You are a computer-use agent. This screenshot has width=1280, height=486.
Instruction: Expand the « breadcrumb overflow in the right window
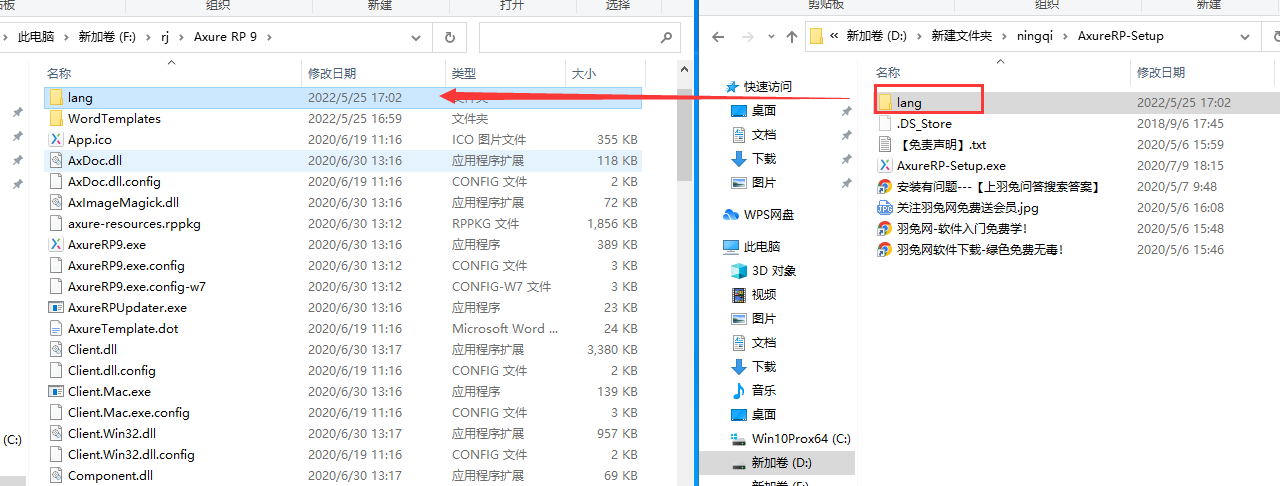tap(834, 37)
